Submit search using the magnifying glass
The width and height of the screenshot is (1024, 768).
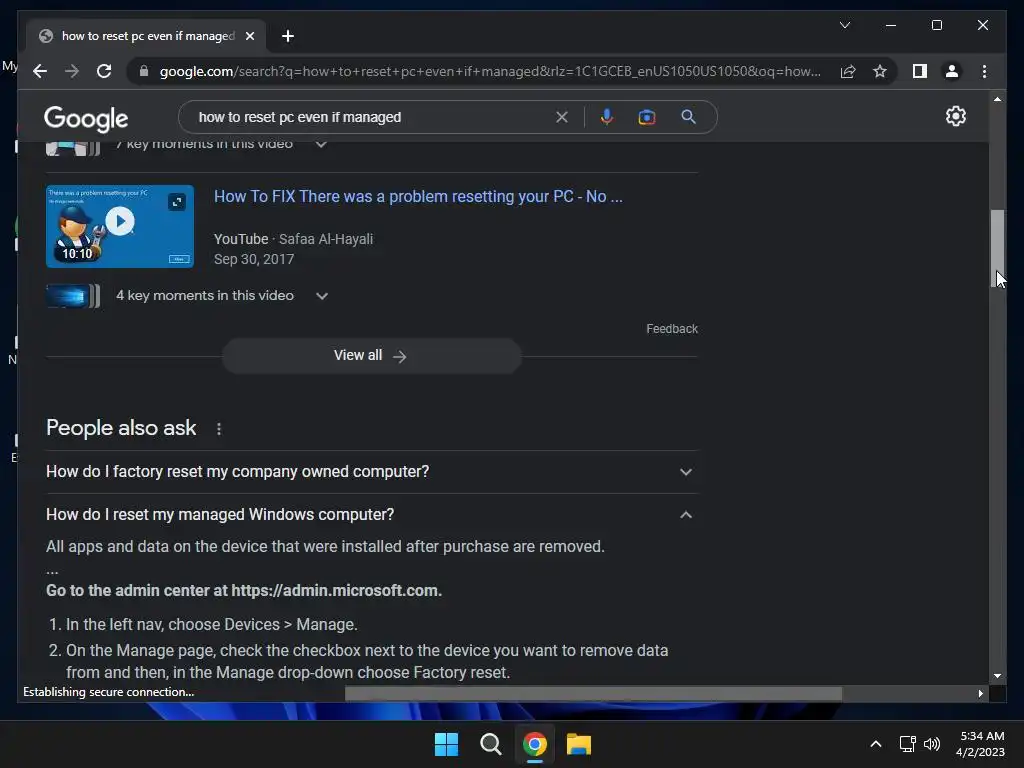[688, 117]
